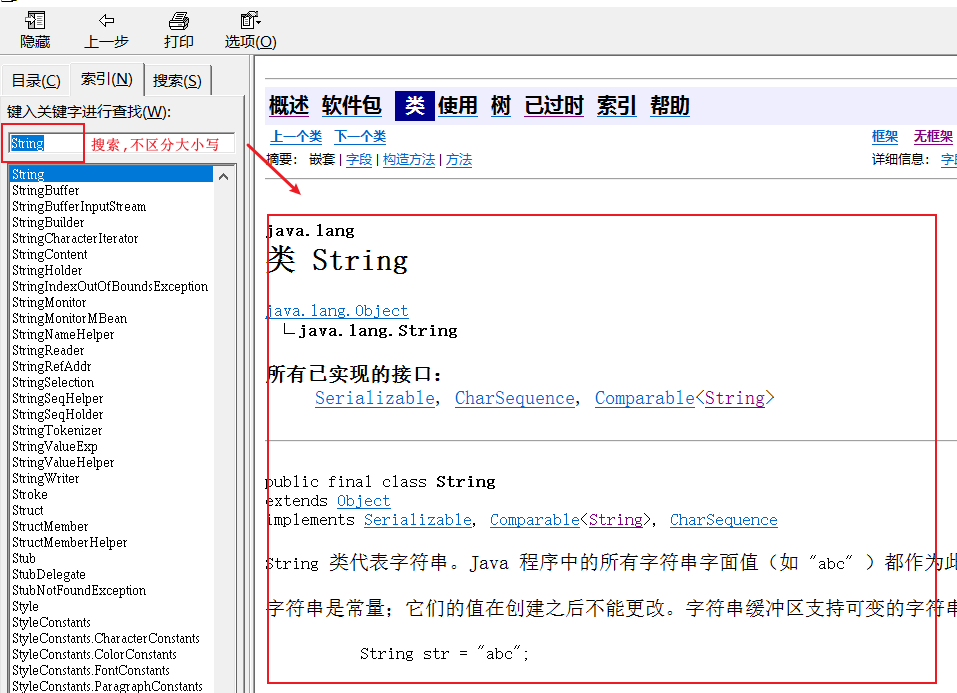Switch to the 搜索 (Search) tab
This screenshot has height=693, width=957.
point(177,81)
